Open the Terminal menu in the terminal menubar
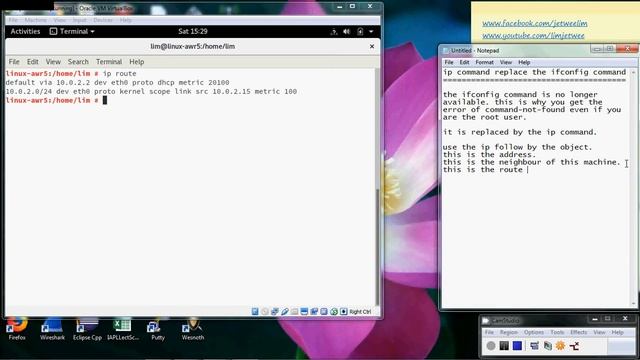The width and height of the screenshot is (640, 360). click(x=109, y=62)
